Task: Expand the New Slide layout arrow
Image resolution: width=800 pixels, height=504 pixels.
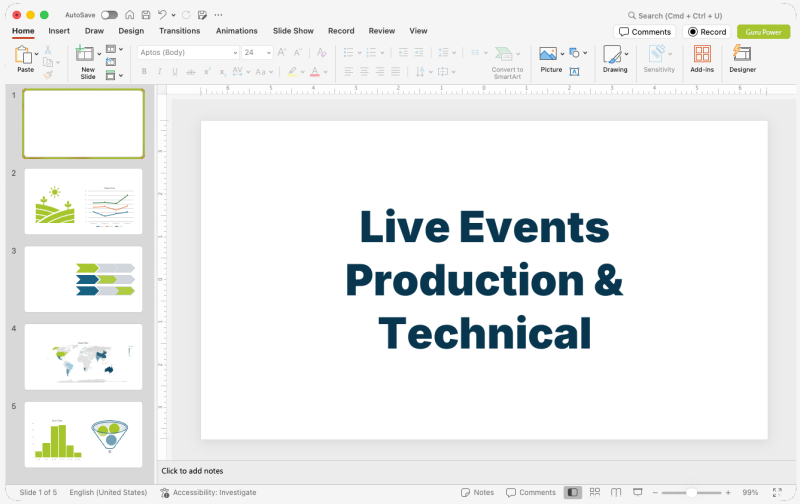Action: (x=99, y=54)
